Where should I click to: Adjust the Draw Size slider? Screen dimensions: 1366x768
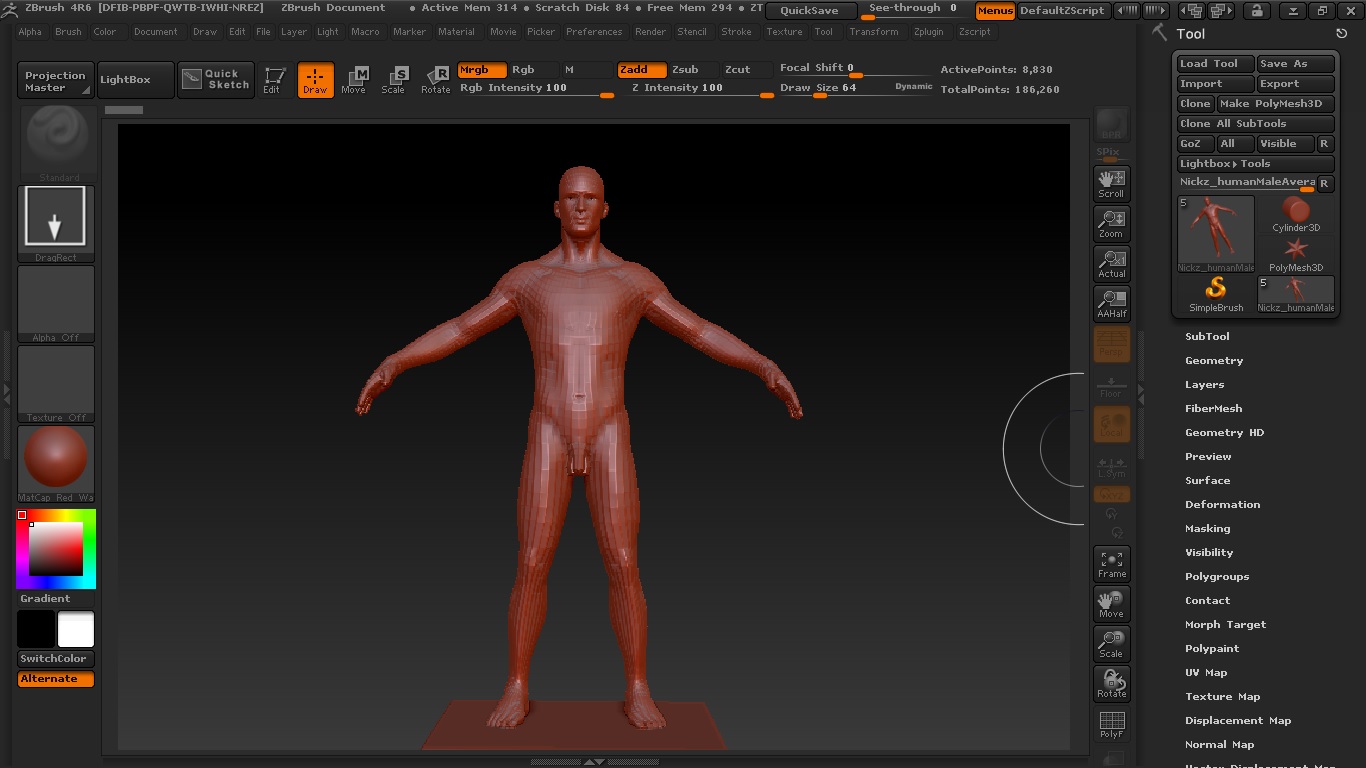[x=820, y=94]
